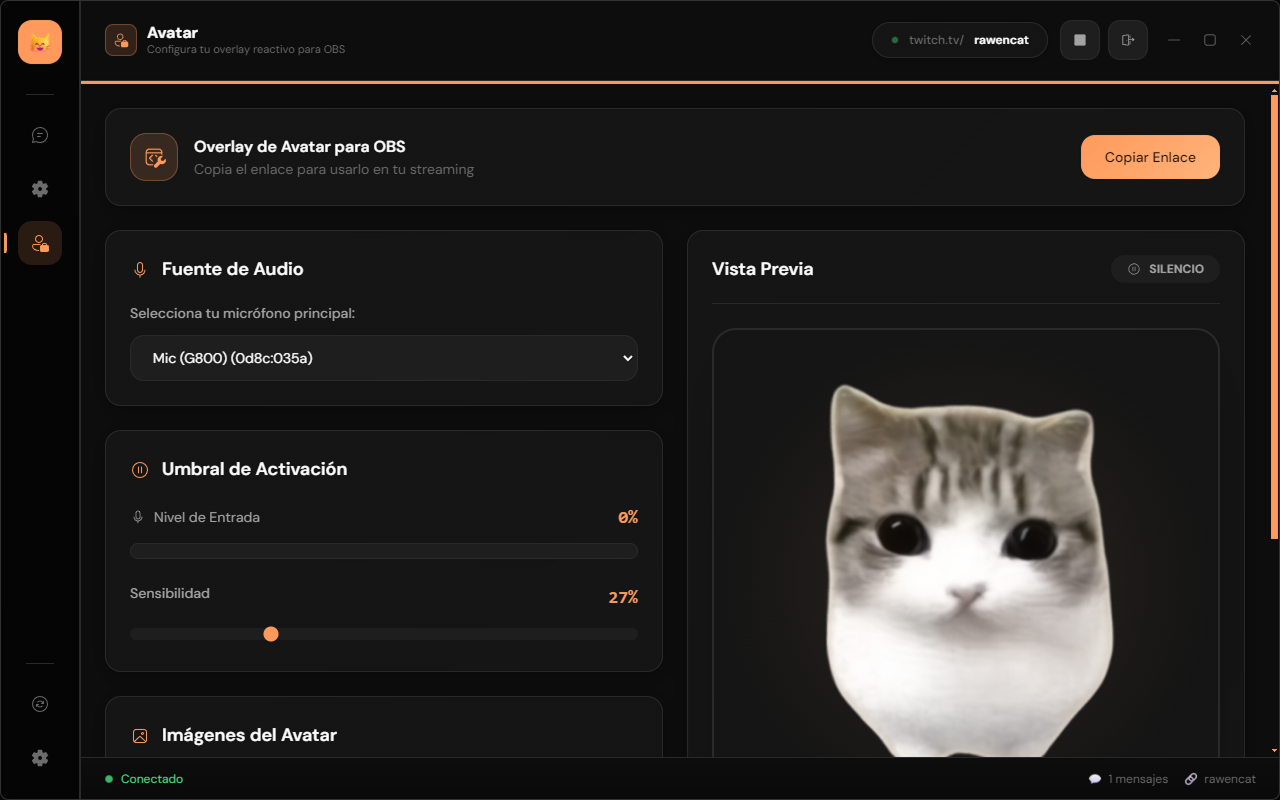Click the "27%" sensitivity value

coord(623,597)
